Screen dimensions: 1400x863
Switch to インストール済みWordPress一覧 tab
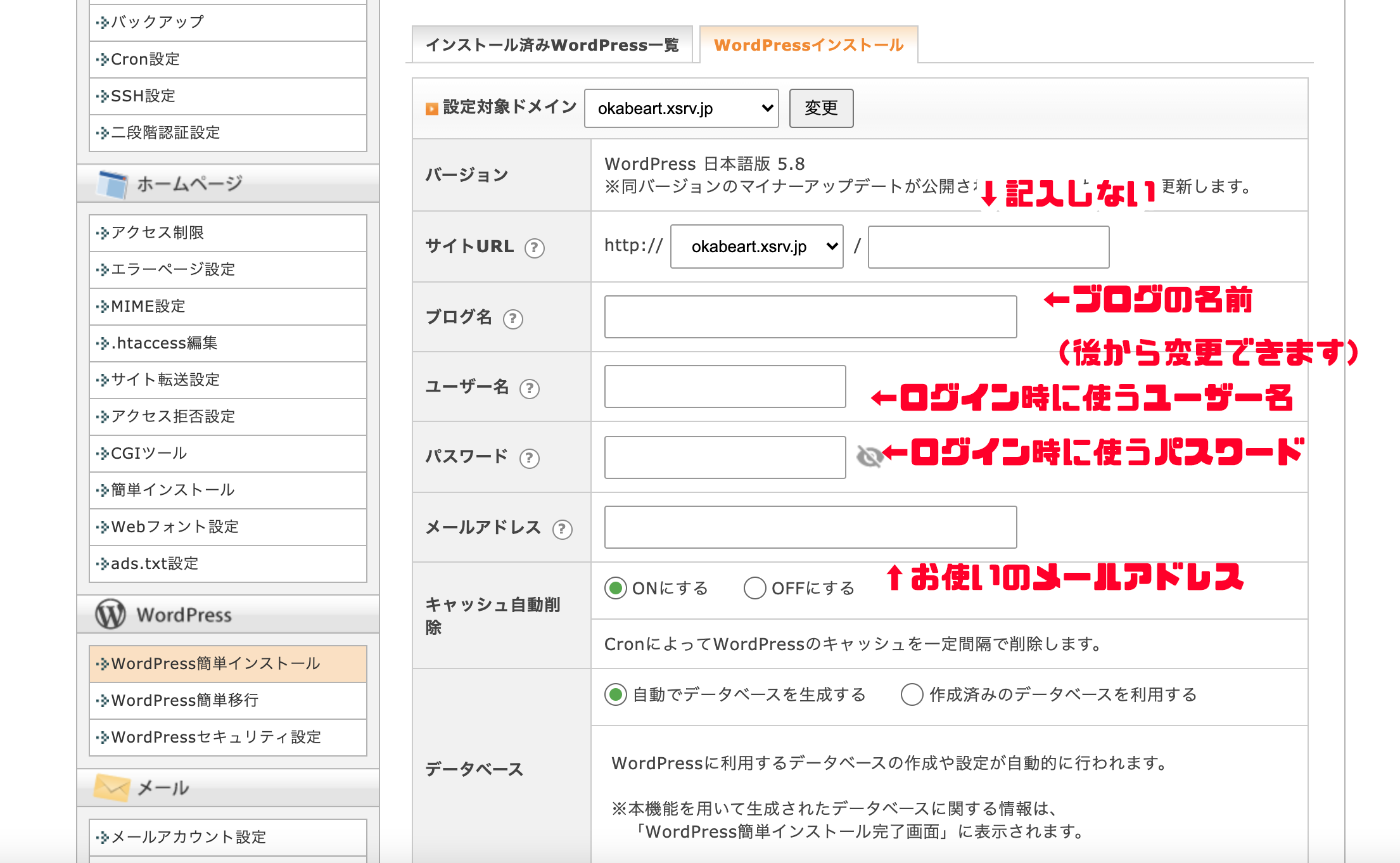[x=552, y=45]
